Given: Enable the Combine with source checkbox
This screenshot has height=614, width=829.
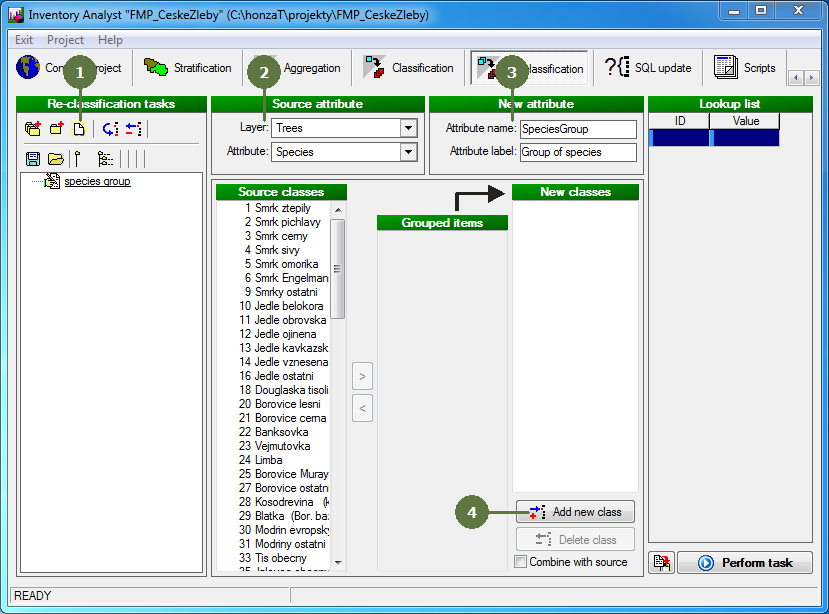Looking at the screenshot, I should click(520, 562).
